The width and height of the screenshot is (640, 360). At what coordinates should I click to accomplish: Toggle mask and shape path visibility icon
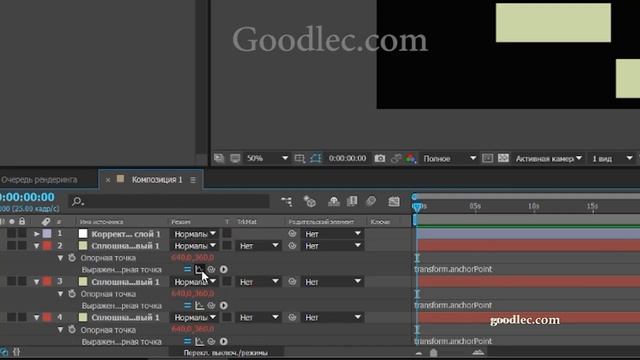(x=316, y=158)
